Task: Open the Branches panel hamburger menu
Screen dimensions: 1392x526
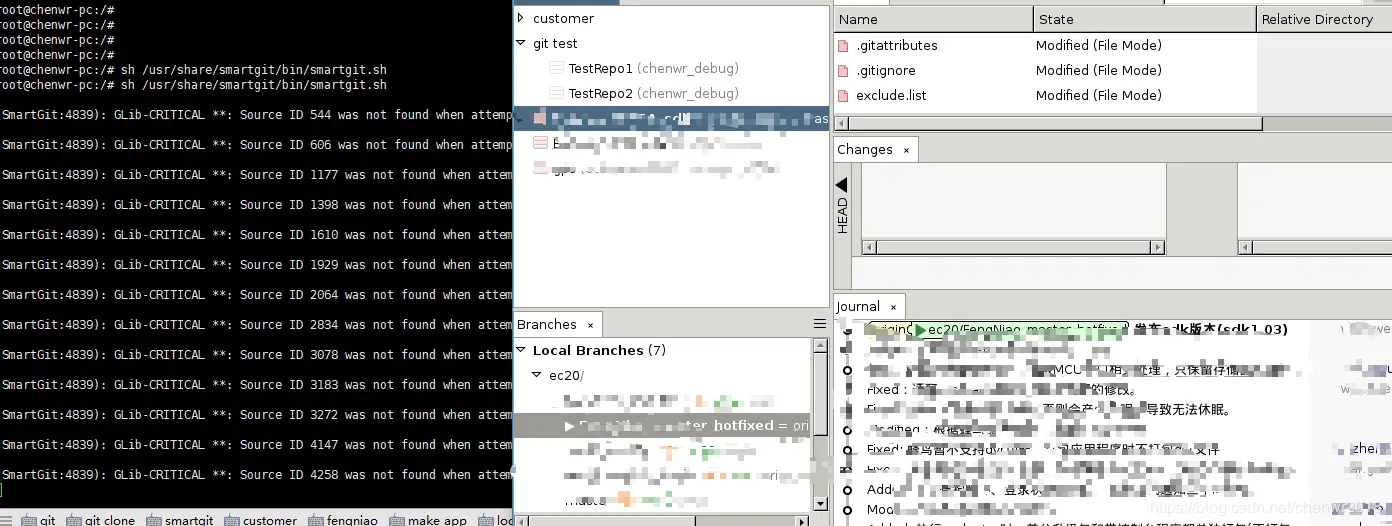Action: point(820,325)
